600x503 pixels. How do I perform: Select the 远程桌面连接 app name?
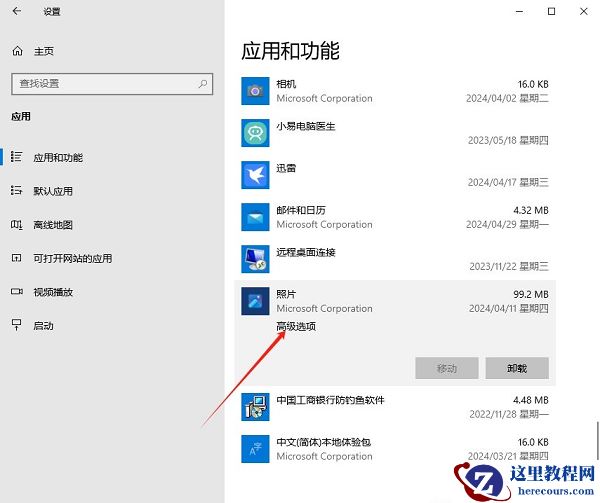coord(306,252)
